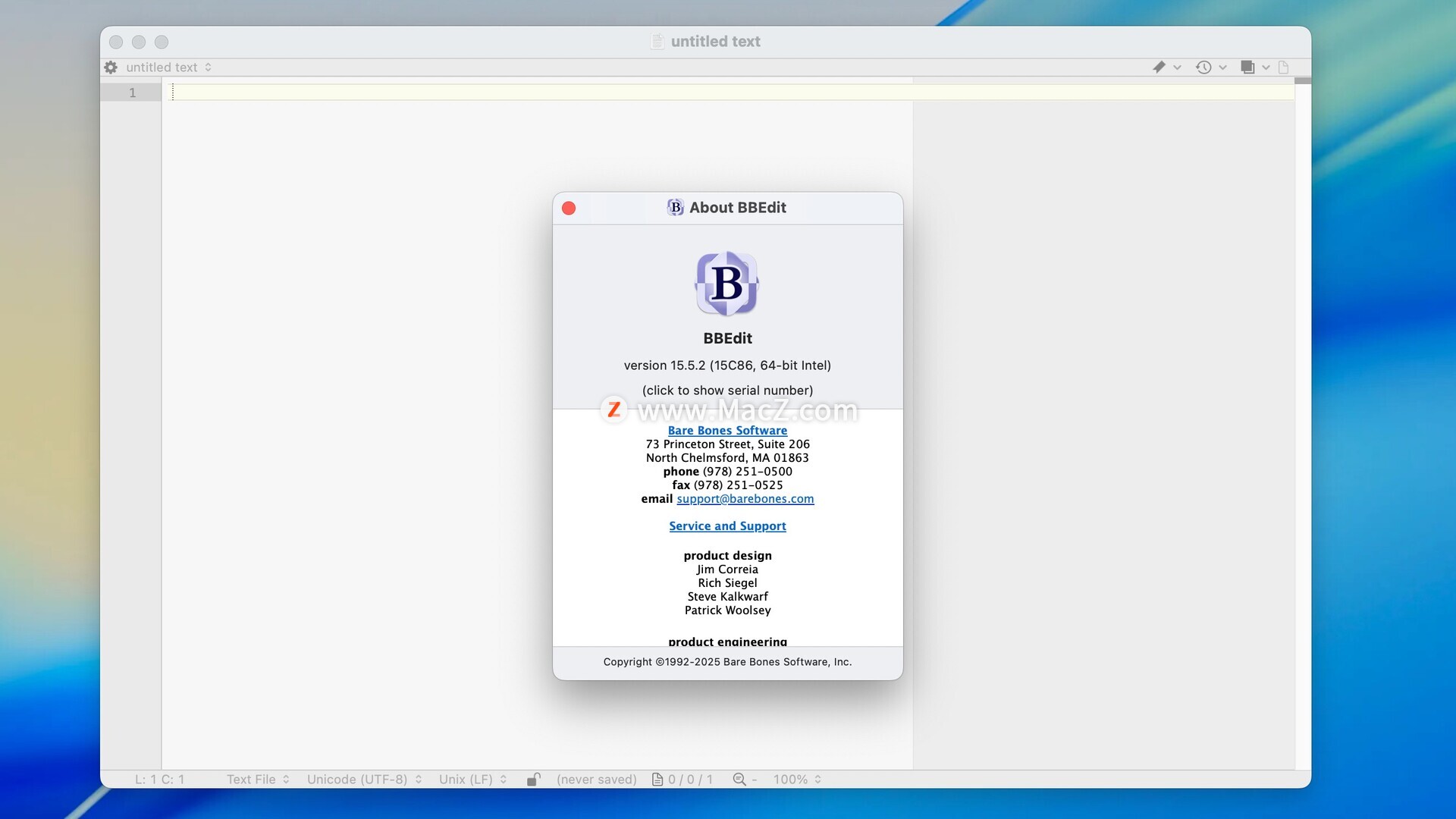
Task: Open the Bare Bones Software link
Action: click(727, 430)
